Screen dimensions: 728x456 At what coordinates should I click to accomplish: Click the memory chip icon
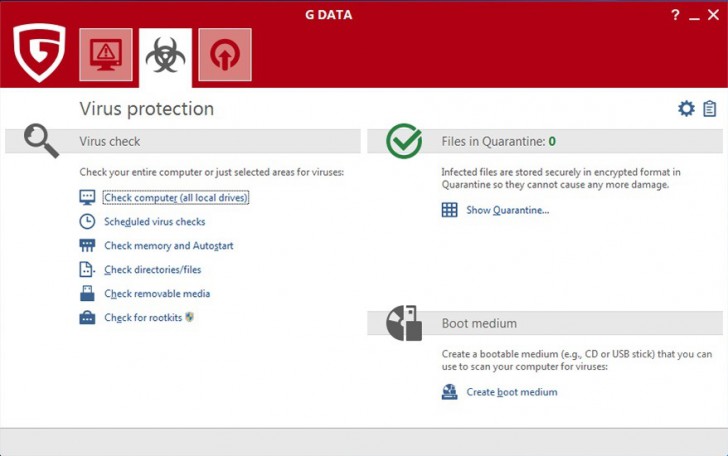(x=87, y=245)
